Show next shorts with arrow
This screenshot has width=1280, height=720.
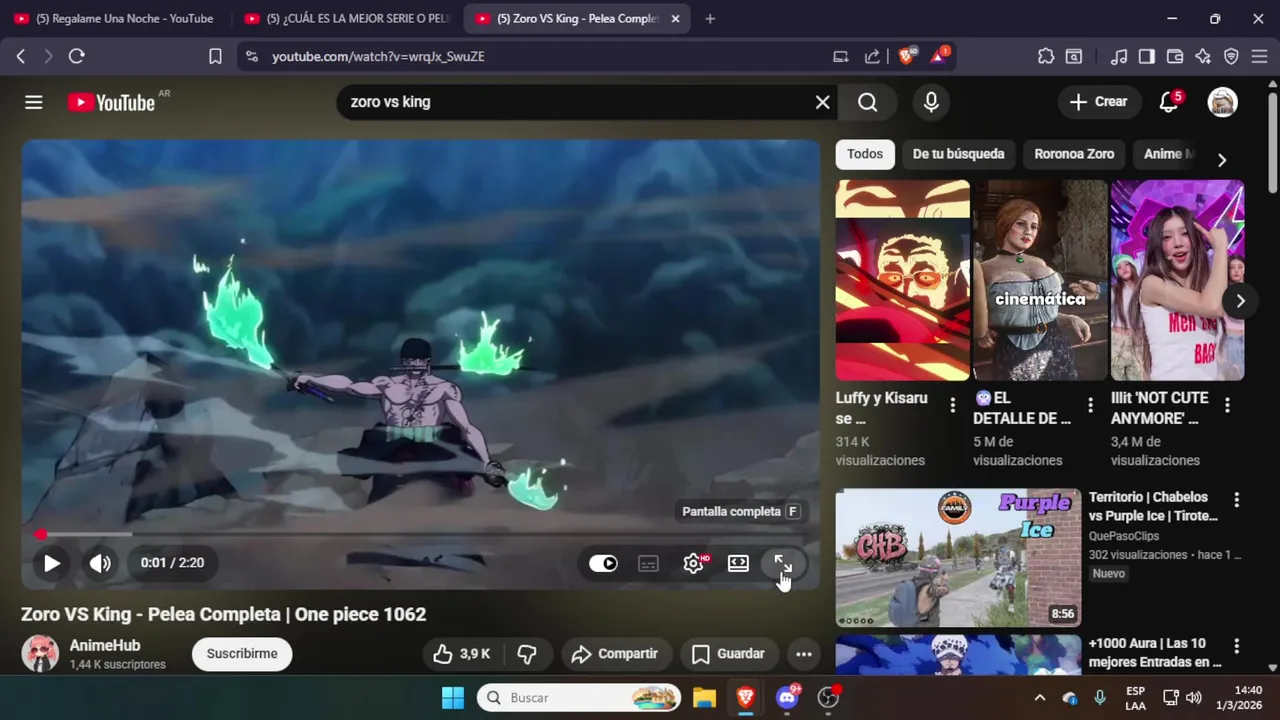1240,301
